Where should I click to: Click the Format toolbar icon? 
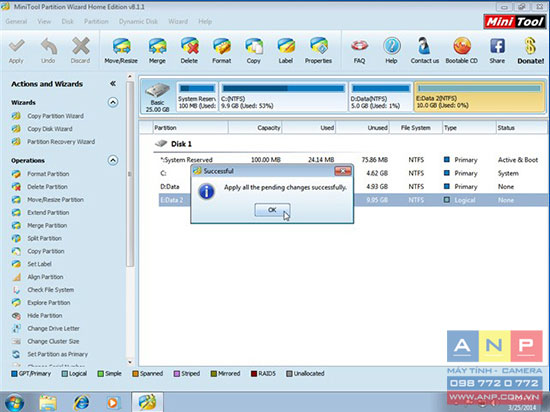coord(221,51)
